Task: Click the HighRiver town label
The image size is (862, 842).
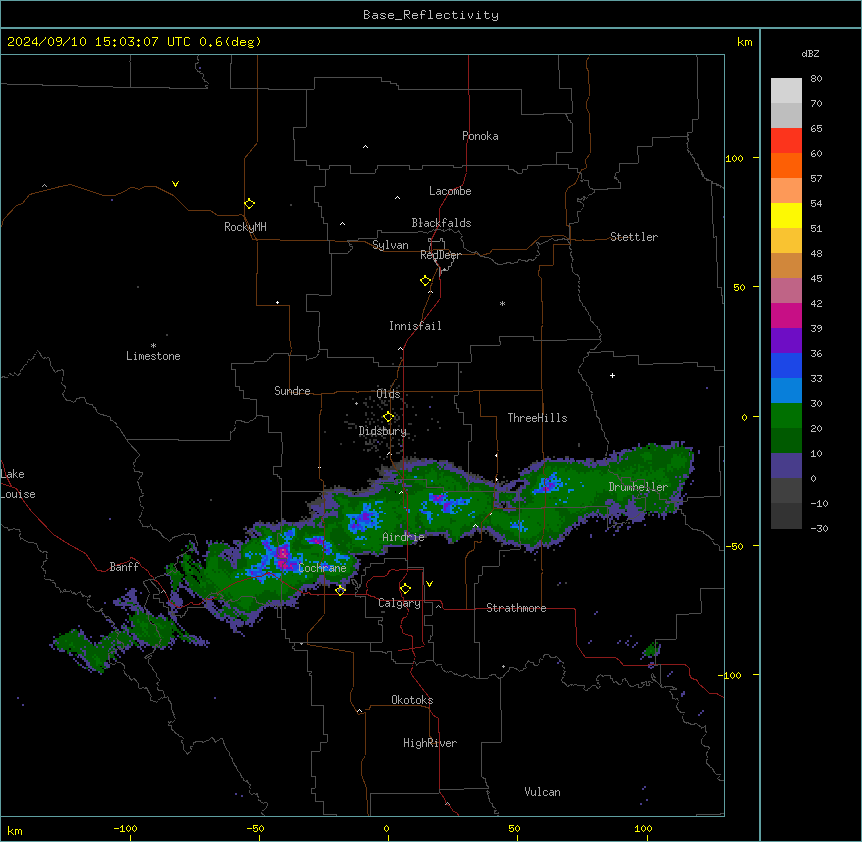Action: click(x=430, y=743)
